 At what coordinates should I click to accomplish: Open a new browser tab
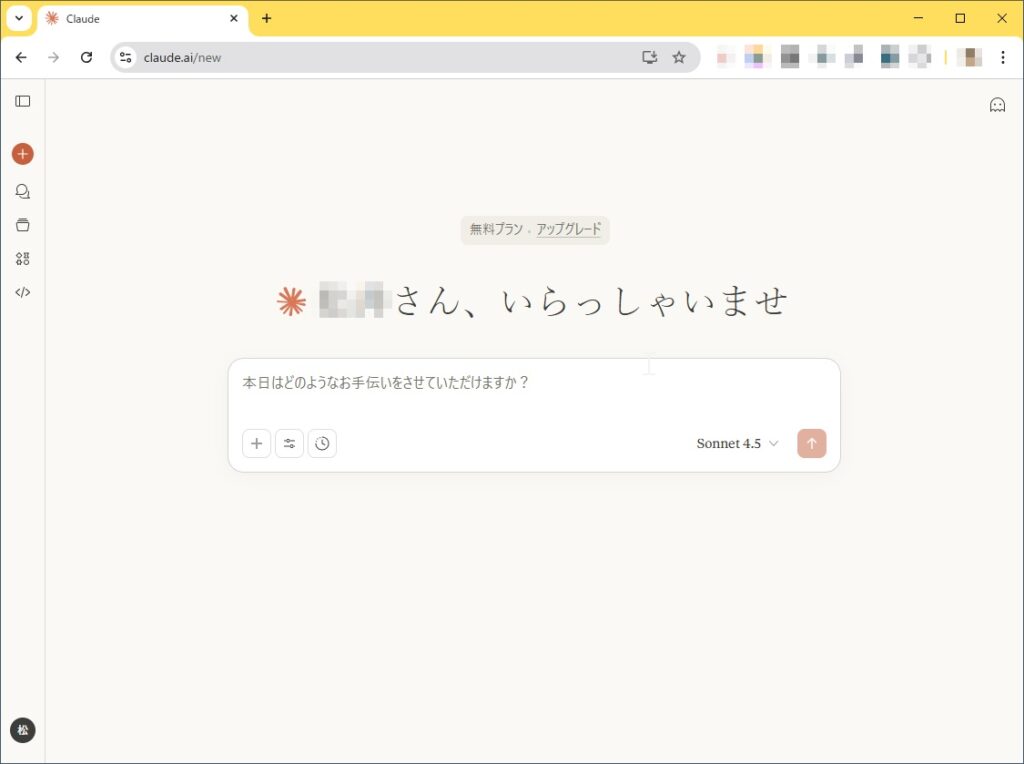point(266,18)
